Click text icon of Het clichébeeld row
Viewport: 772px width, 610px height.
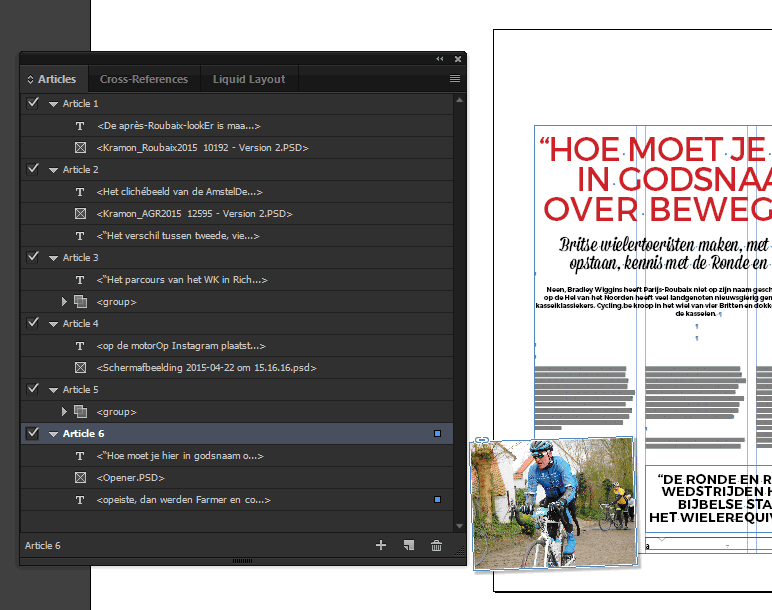click(x=80, y=192)
